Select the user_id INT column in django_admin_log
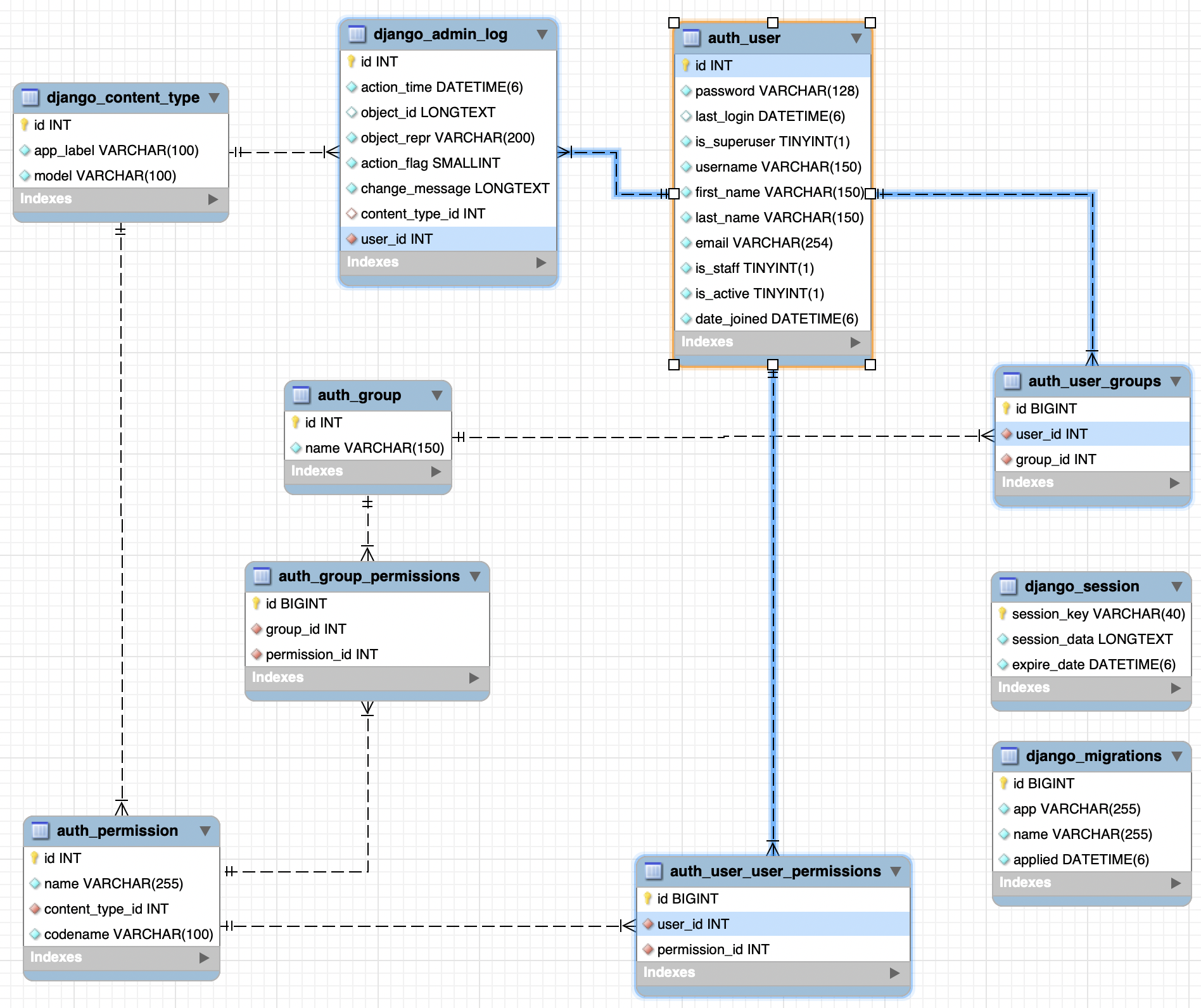Viewport: 1201px width, 1008px height. [448, 239]
